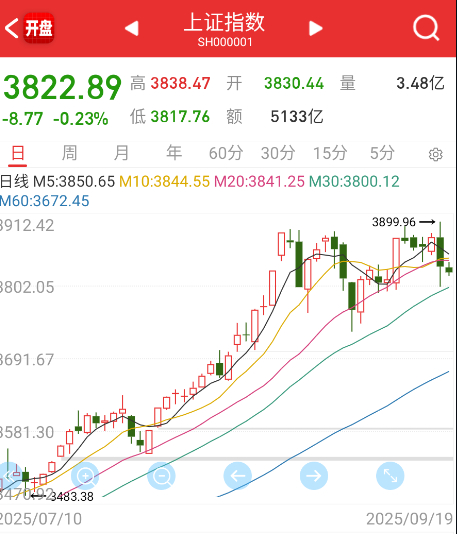Select the 日 daily chart tab

(18, 153)
